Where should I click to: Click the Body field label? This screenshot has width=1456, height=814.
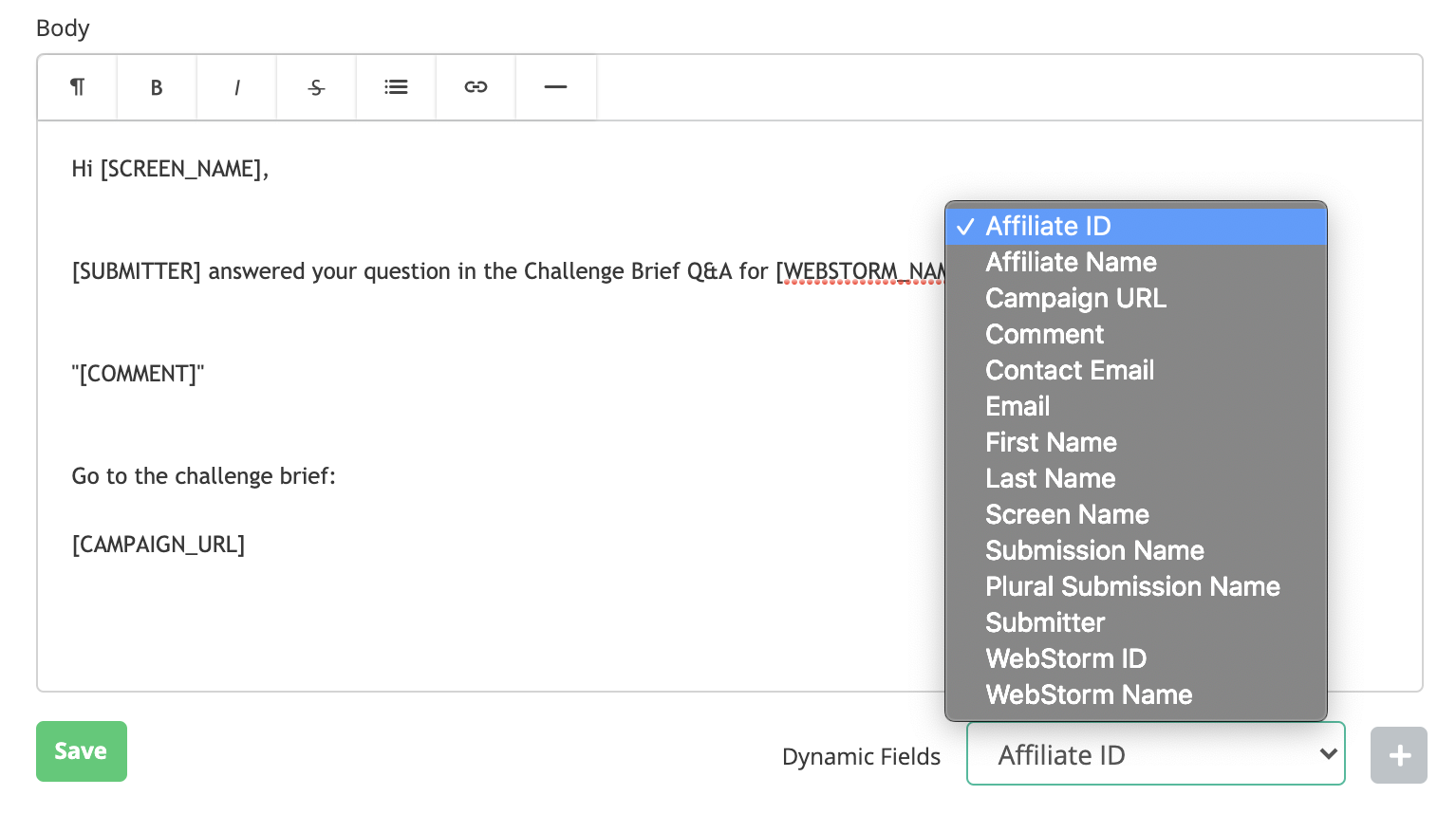point(63,28)
